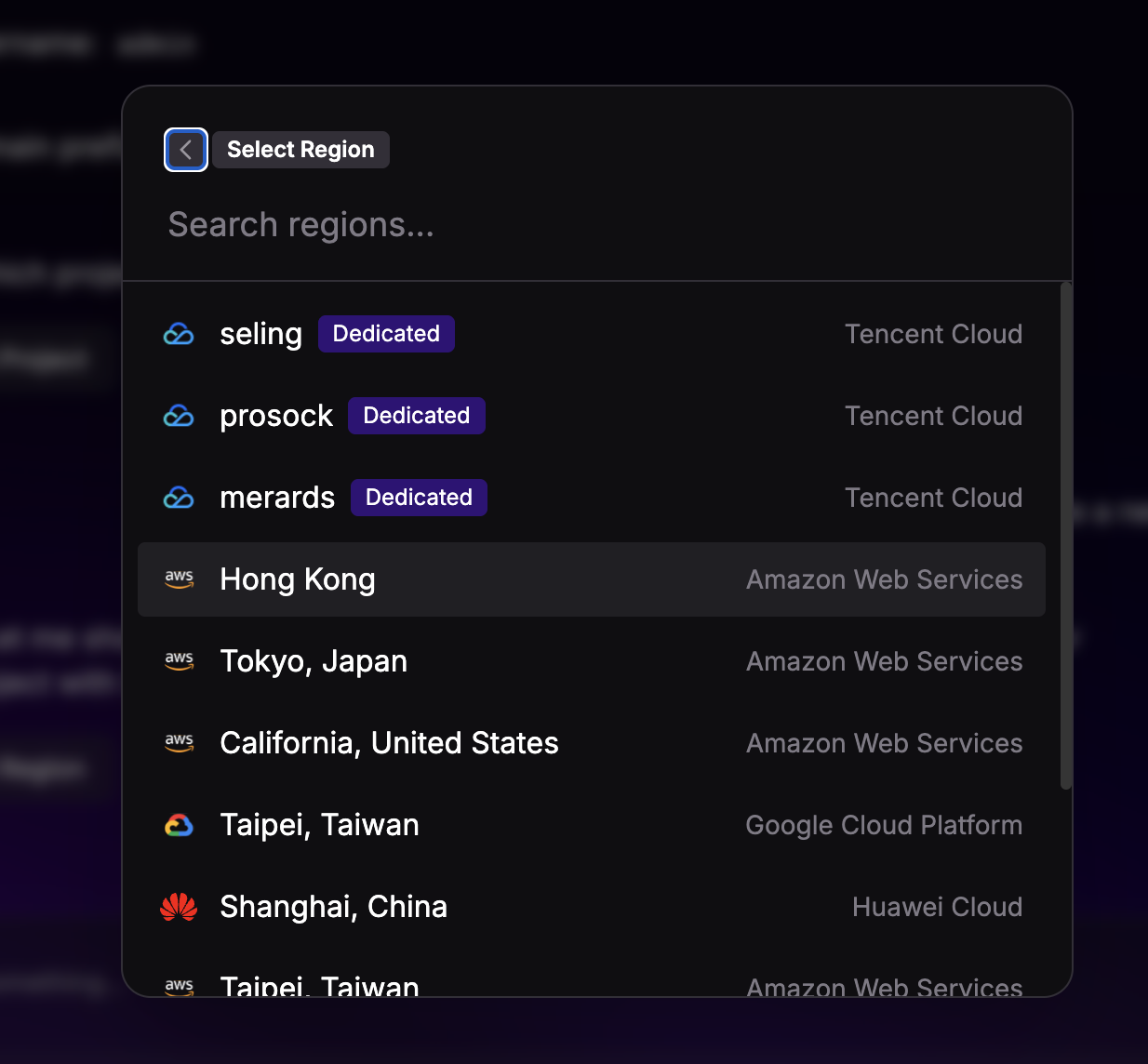
Task: Click the Dedicated badge next to prosock
Action: pyautogui.click(x=416, y=416)
